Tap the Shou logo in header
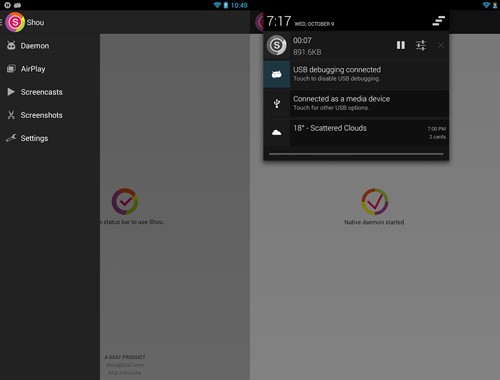Screen dimensions: 500x380 point(15,22)
